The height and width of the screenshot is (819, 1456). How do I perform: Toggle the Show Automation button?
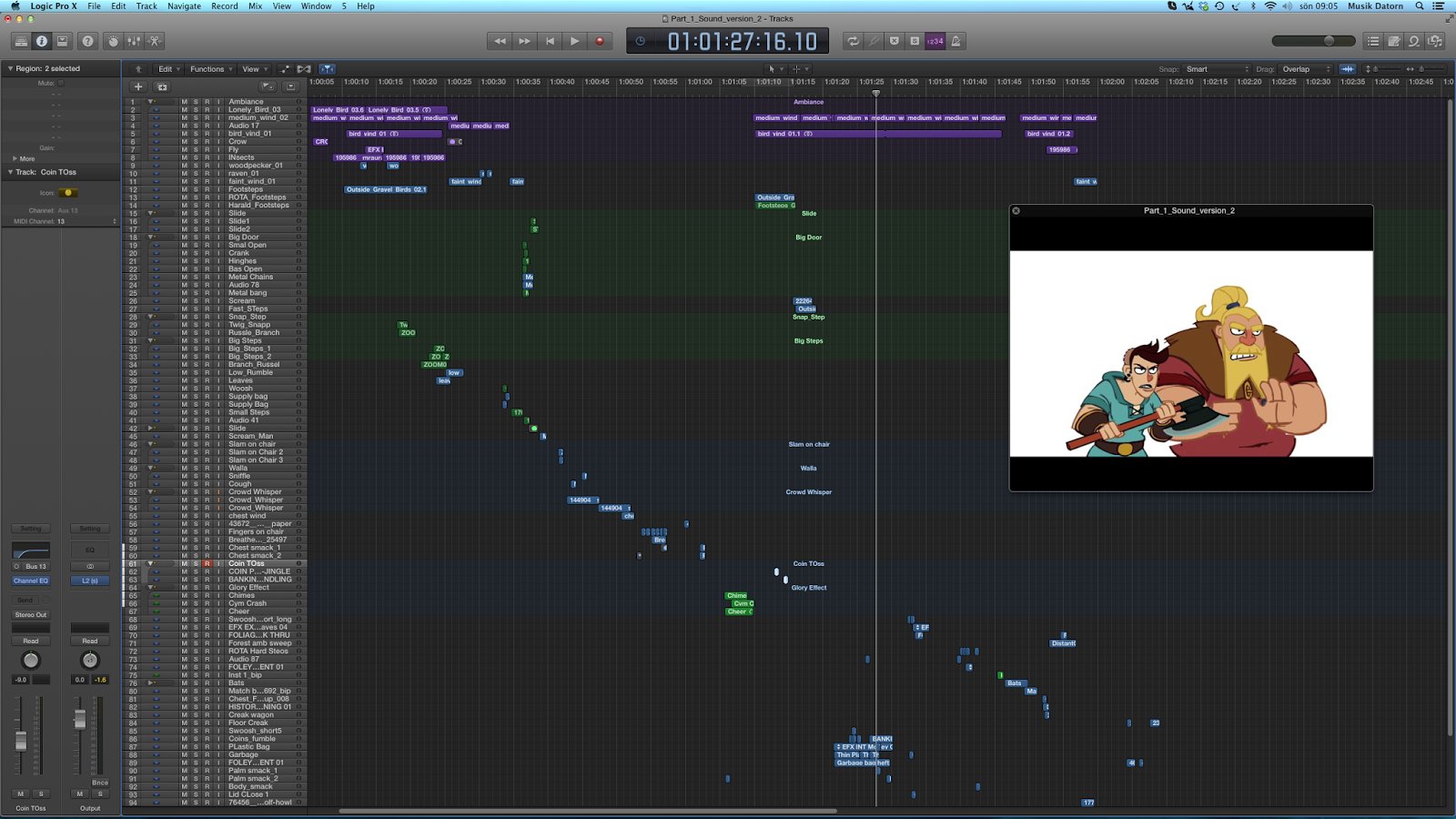pyautogui.click(x=284, y=69)
